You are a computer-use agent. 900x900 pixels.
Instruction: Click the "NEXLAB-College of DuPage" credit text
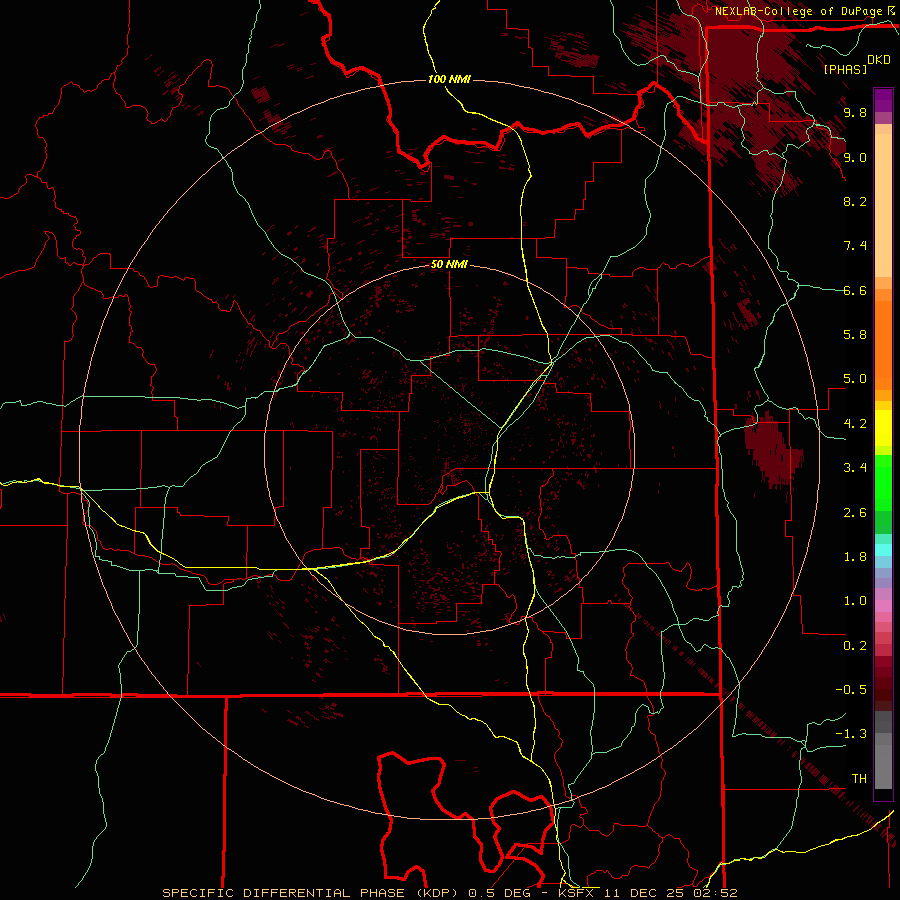click(x=799, y=11)
